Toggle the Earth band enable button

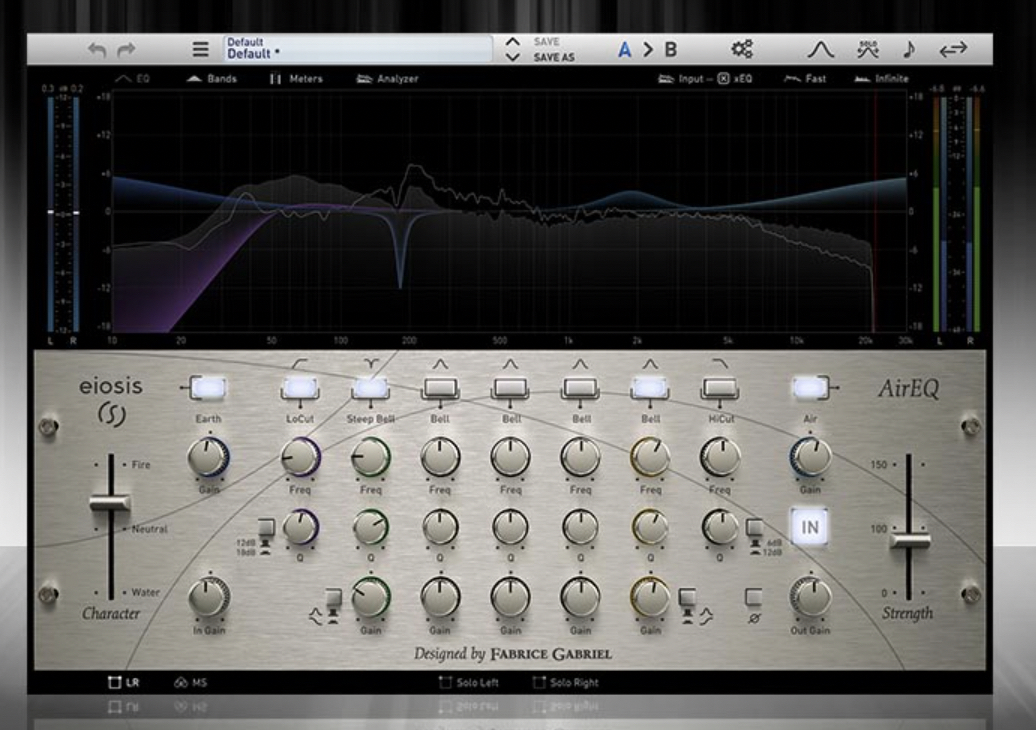pyautogui.click(x=207, y=388)
